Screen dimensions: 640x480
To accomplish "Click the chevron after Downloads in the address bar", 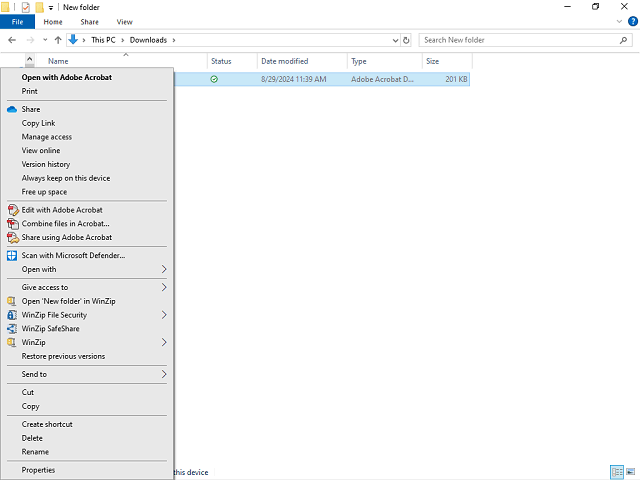I will coord(174,40).
